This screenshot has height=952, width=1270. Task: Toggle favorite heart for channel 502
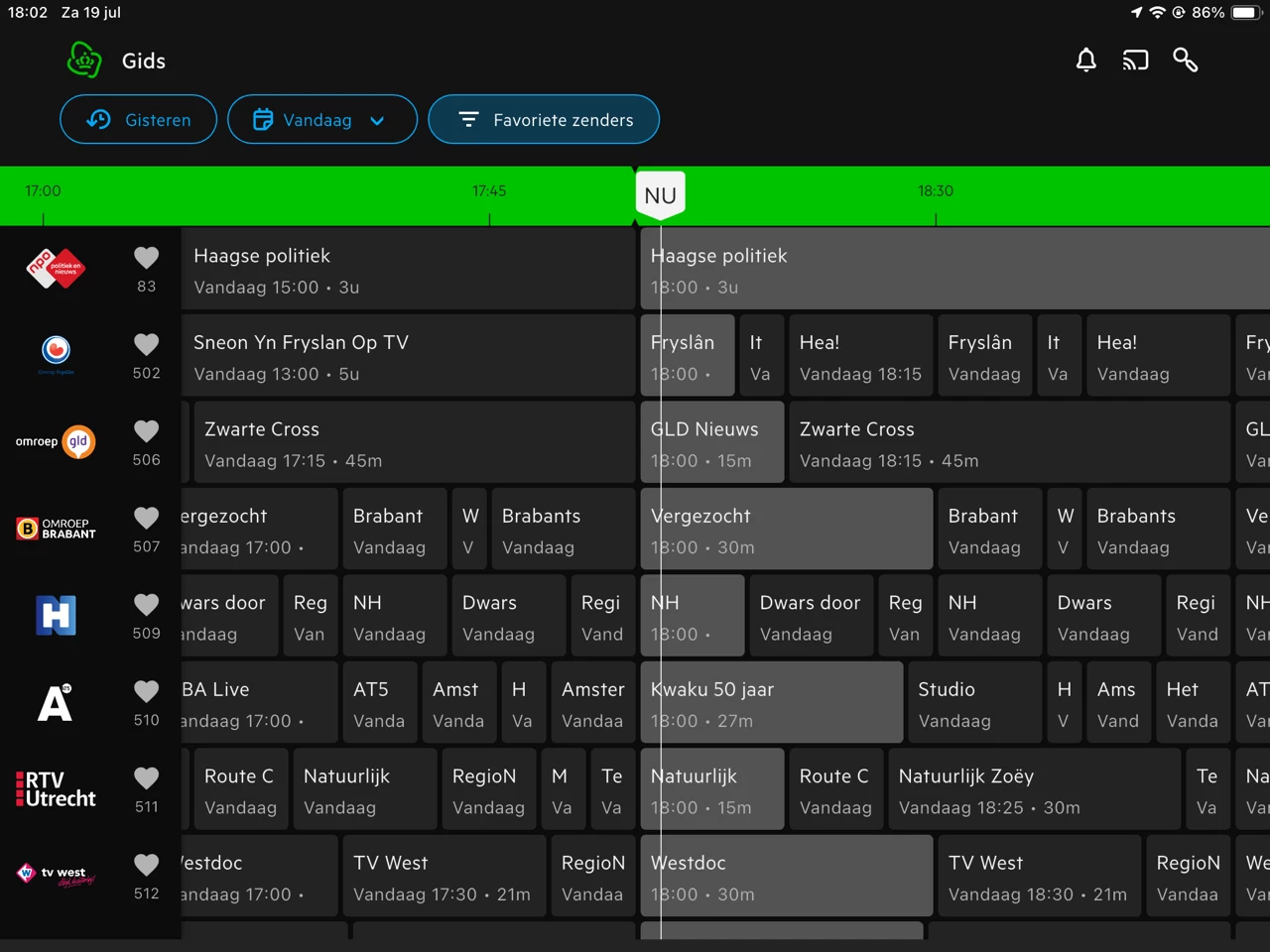tap(146, 344)
